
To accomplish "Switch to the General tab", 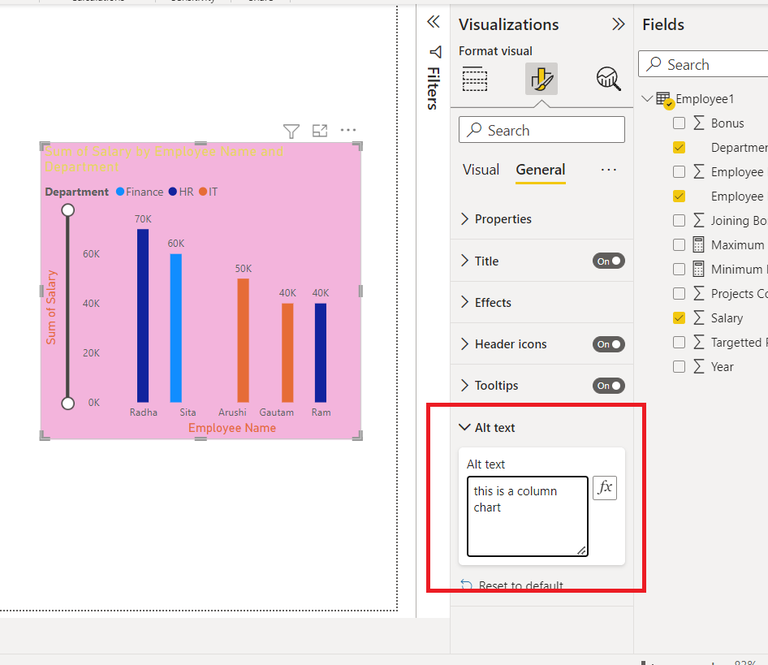I will click(x=540, y=170).
